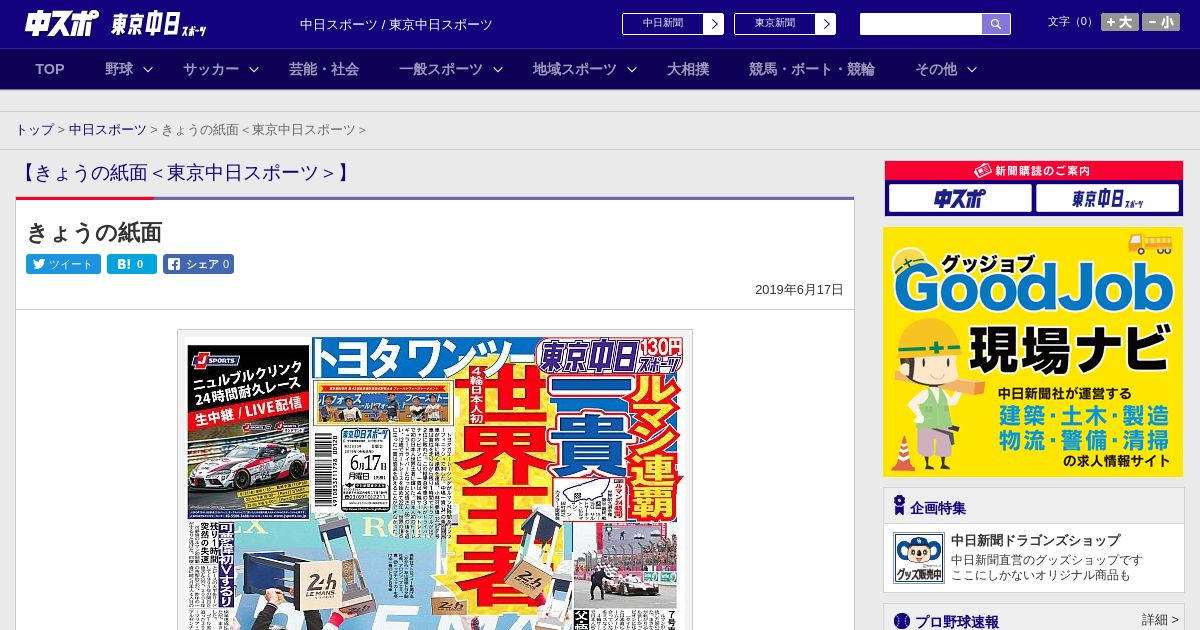Click the 東京中日スポーツ subscription banner button
The width and height of the screenshot is (1200, 630).
[x=1107, y=198]
